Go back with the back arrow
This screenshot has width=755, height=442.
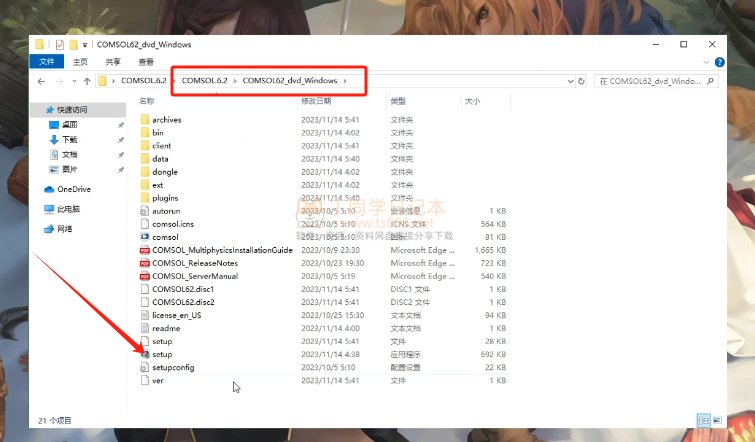[x=41, y=81]
